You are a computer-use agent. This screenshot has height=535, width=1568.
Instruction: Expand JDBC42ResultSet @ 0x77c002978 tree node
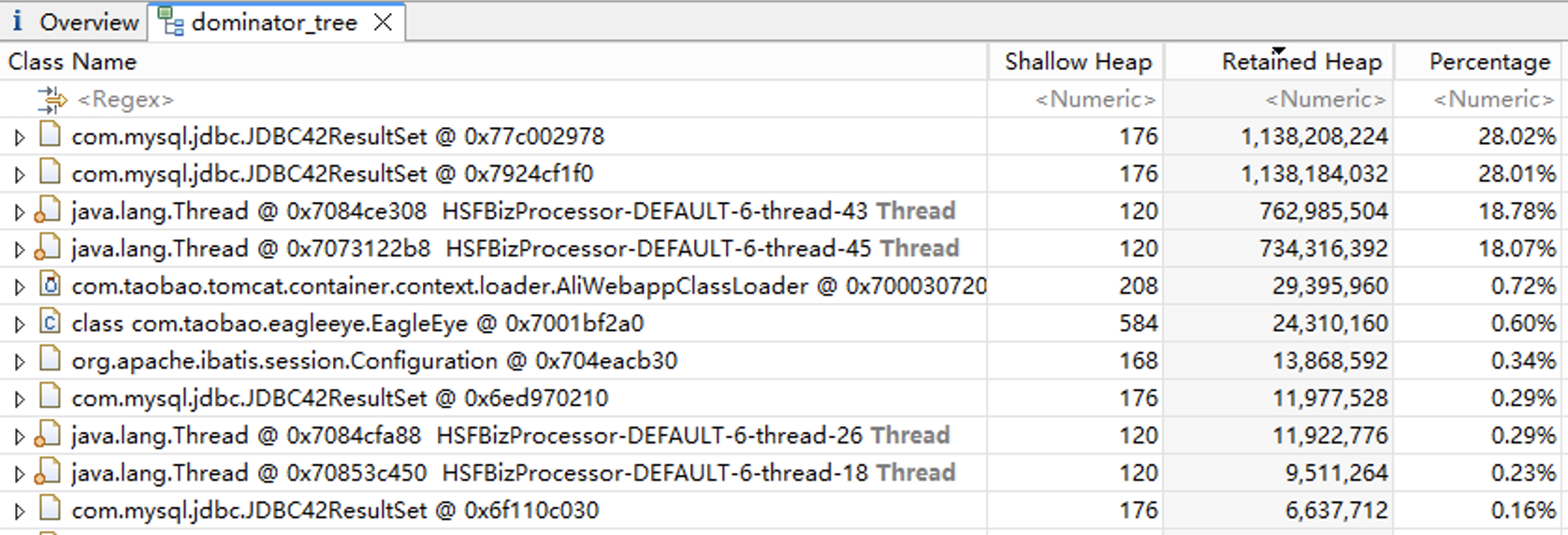(x=20, y=137)
